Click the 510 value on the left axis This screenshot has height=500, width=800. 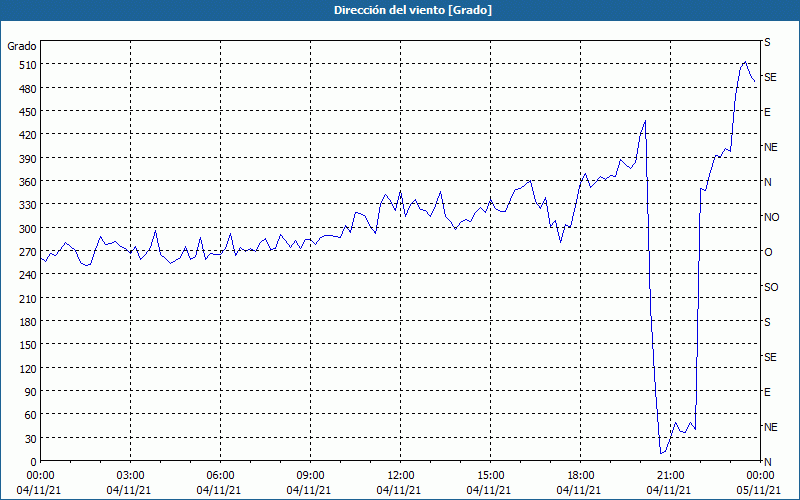pyautogui.click(x=28, y=65)
